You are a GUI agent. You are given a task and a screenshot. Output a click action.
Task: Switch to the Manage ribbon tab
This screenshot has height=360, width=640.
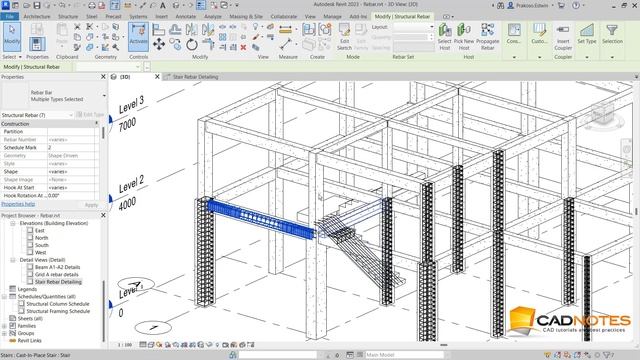[332, 16]
